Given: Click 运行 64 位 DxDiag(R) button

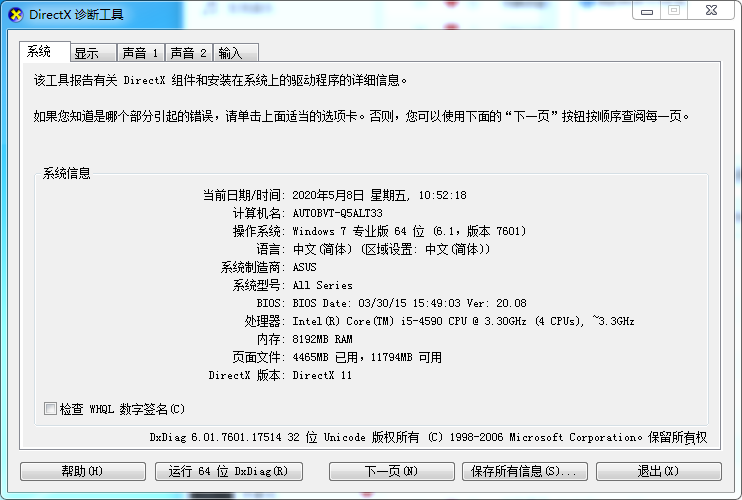Looking at the screenshot, I should click(x=229, y=471).
